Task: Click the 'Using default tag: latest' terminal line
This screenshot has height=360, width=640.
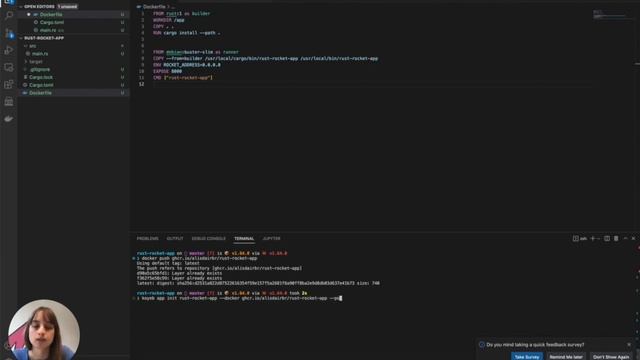Action: point(168,263)
